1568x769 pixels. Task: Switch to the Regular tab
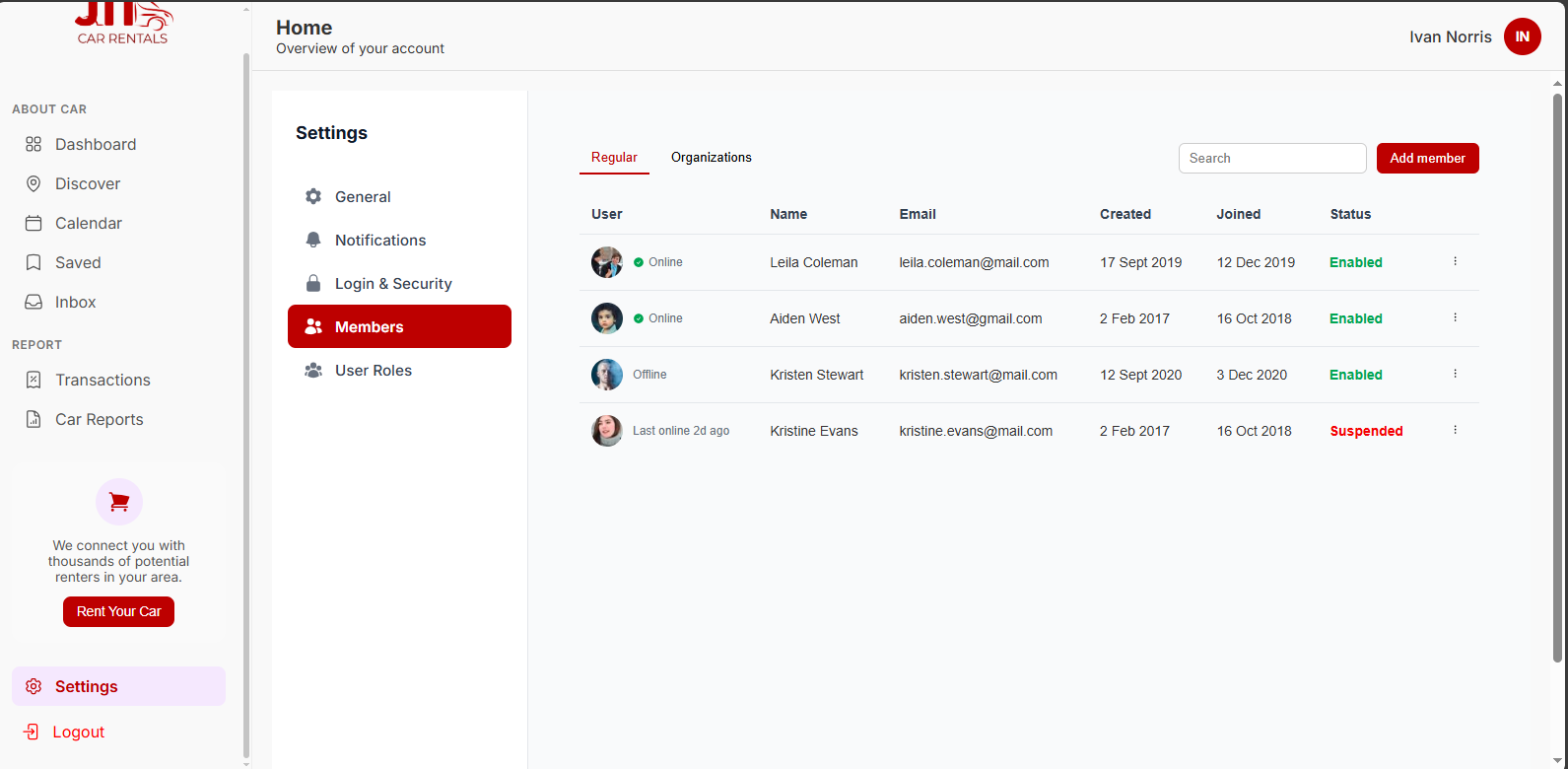(614, 158)
